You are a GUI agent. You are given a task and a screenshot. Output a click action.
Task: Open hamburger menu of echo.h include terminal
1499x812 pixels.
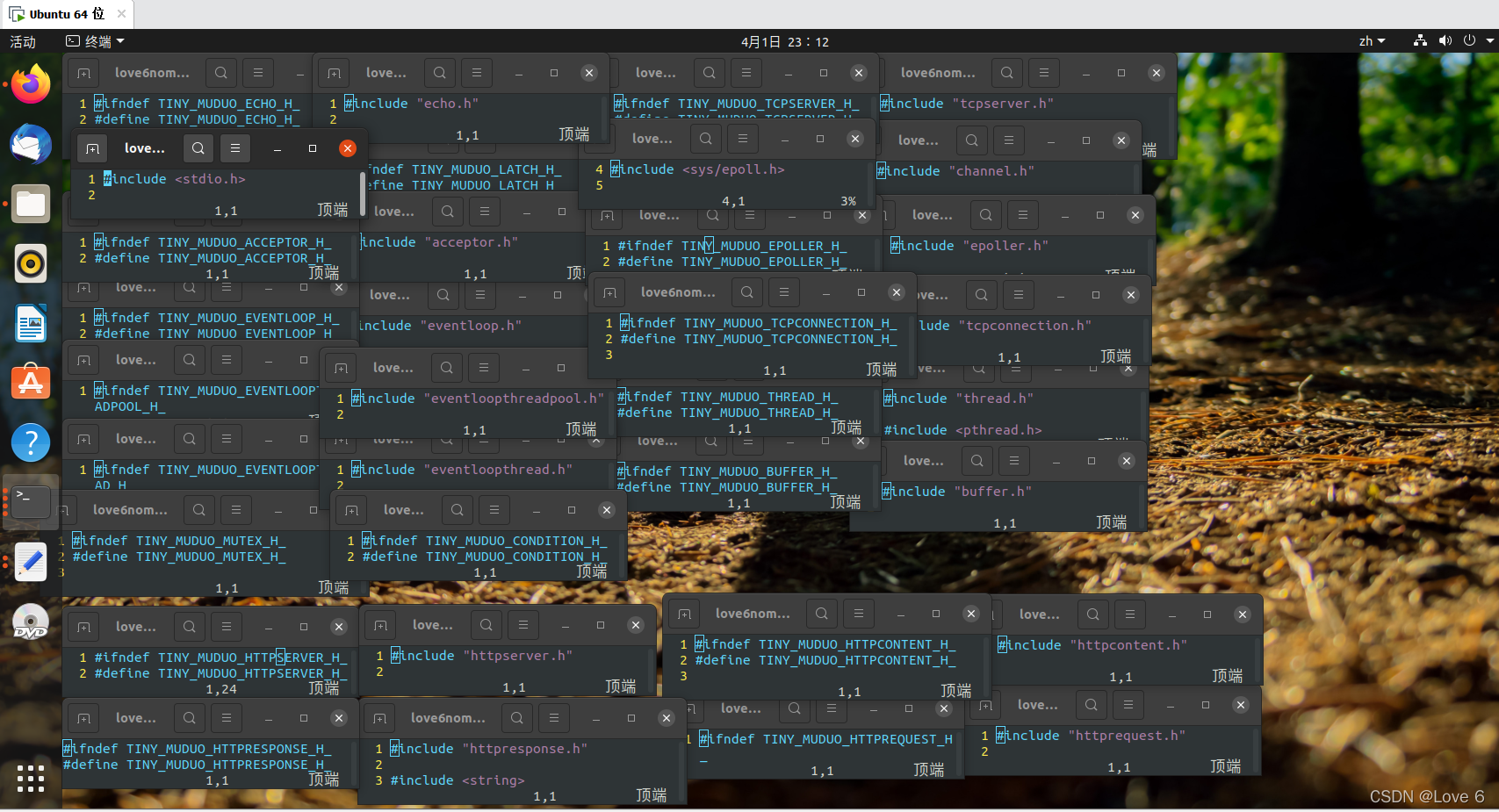pos(477,73)
